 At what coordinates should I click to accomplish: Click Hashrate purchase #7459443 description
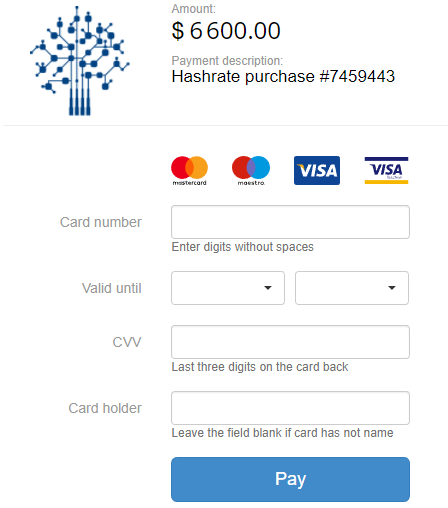coord(283,76)
